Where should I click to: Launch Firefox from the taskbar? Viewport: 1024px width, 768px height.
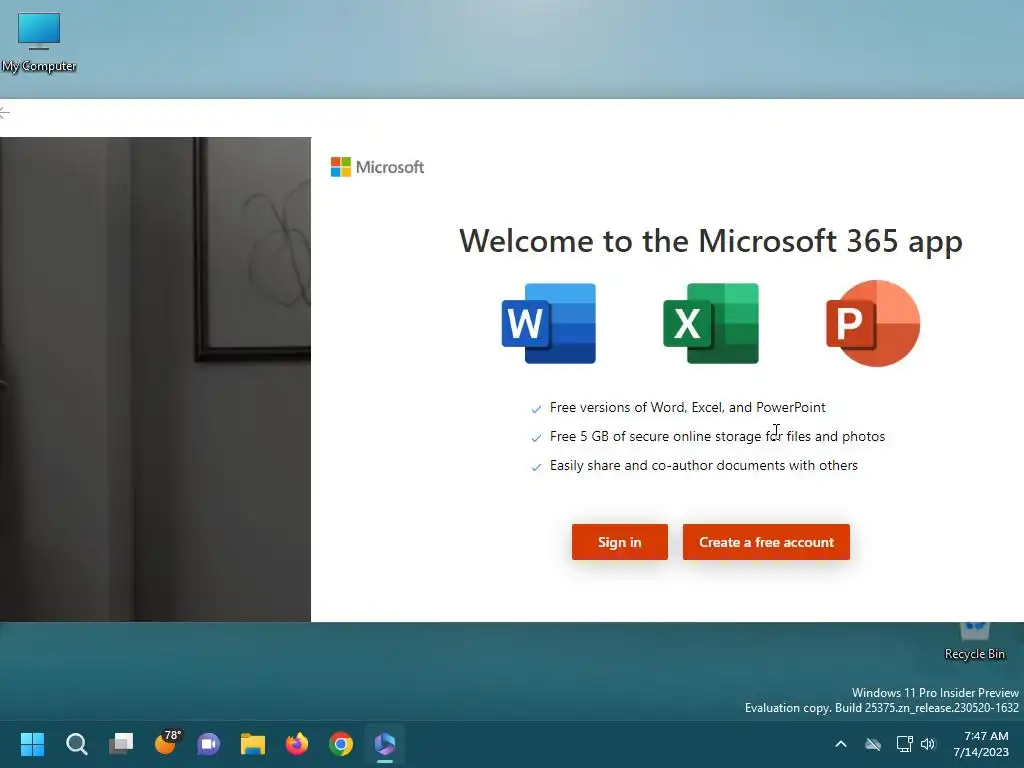pos(297,744)
